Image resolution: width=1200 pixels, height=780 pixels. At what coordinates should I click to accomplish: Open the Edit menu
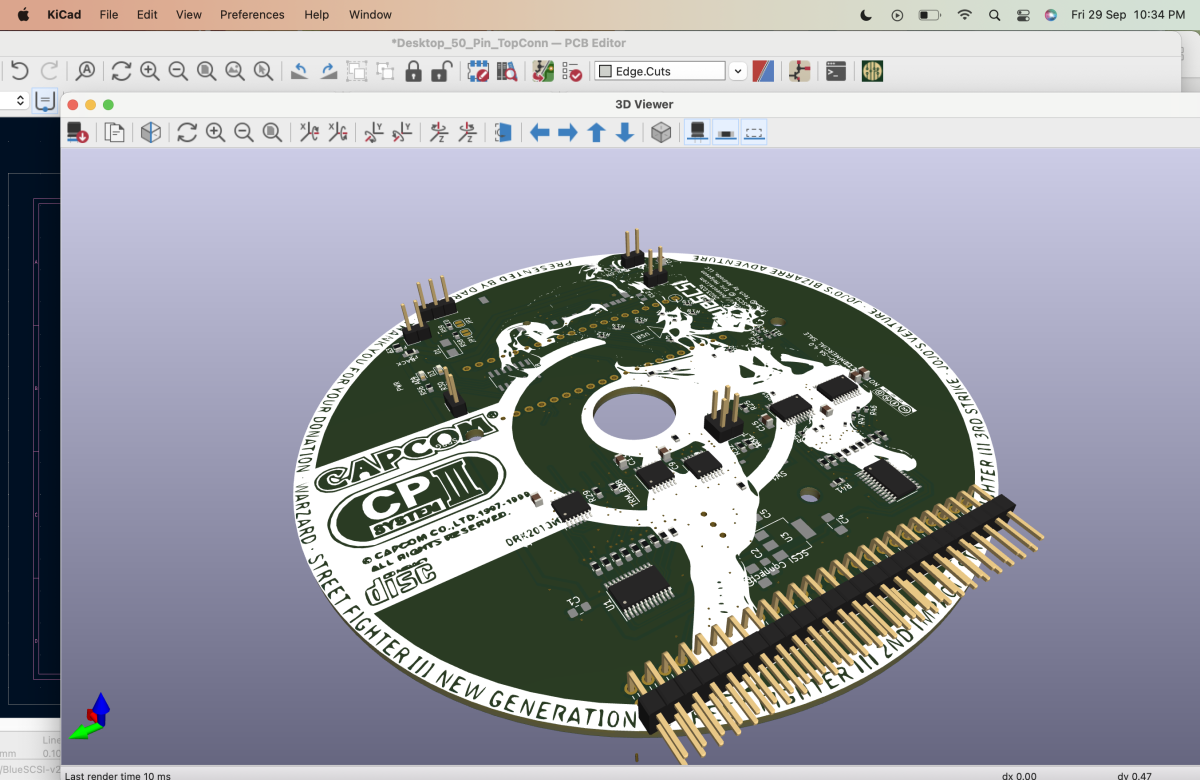147,15
